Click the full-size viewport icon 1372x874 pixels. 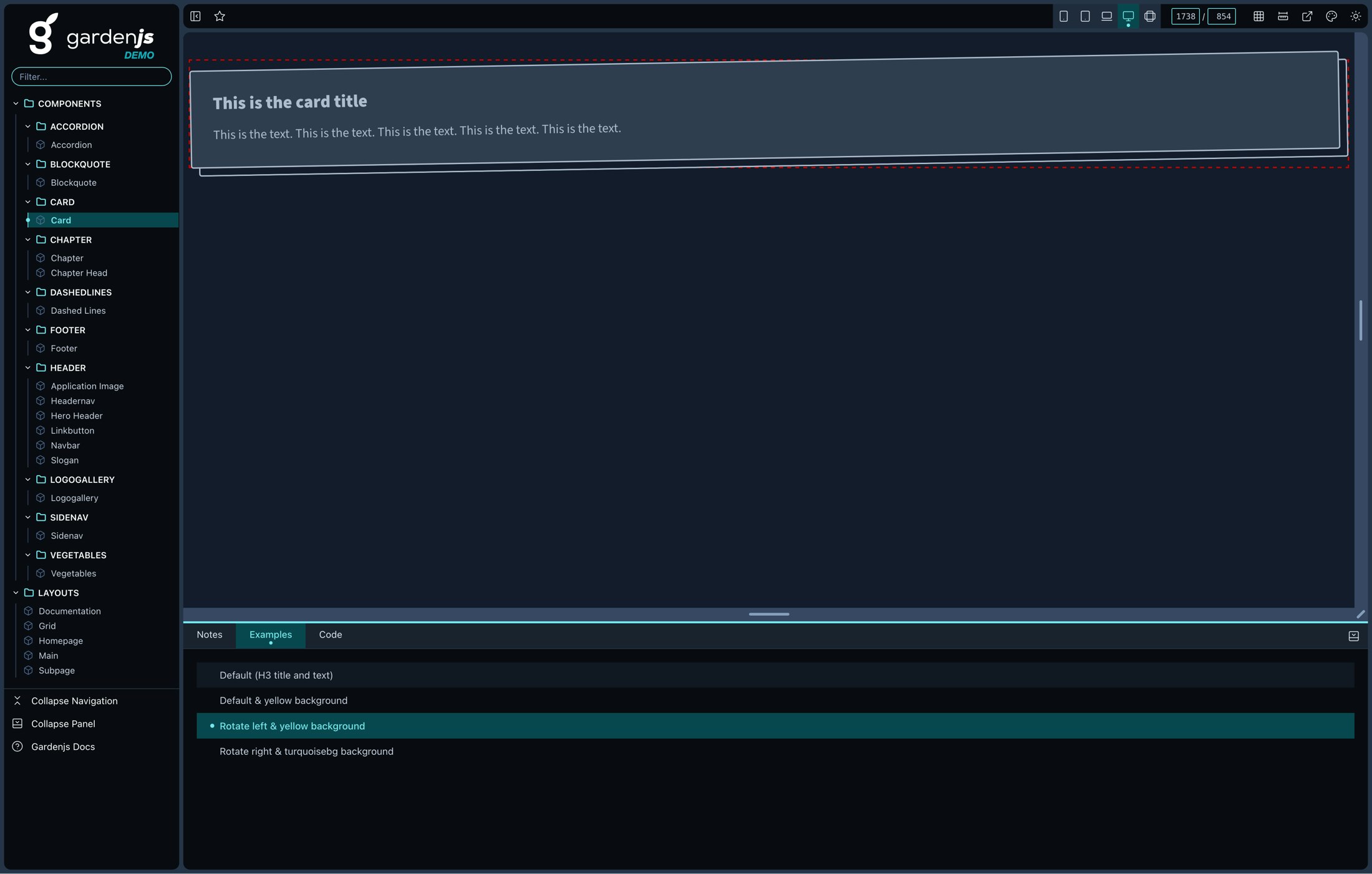click(x=1150, y=16)
